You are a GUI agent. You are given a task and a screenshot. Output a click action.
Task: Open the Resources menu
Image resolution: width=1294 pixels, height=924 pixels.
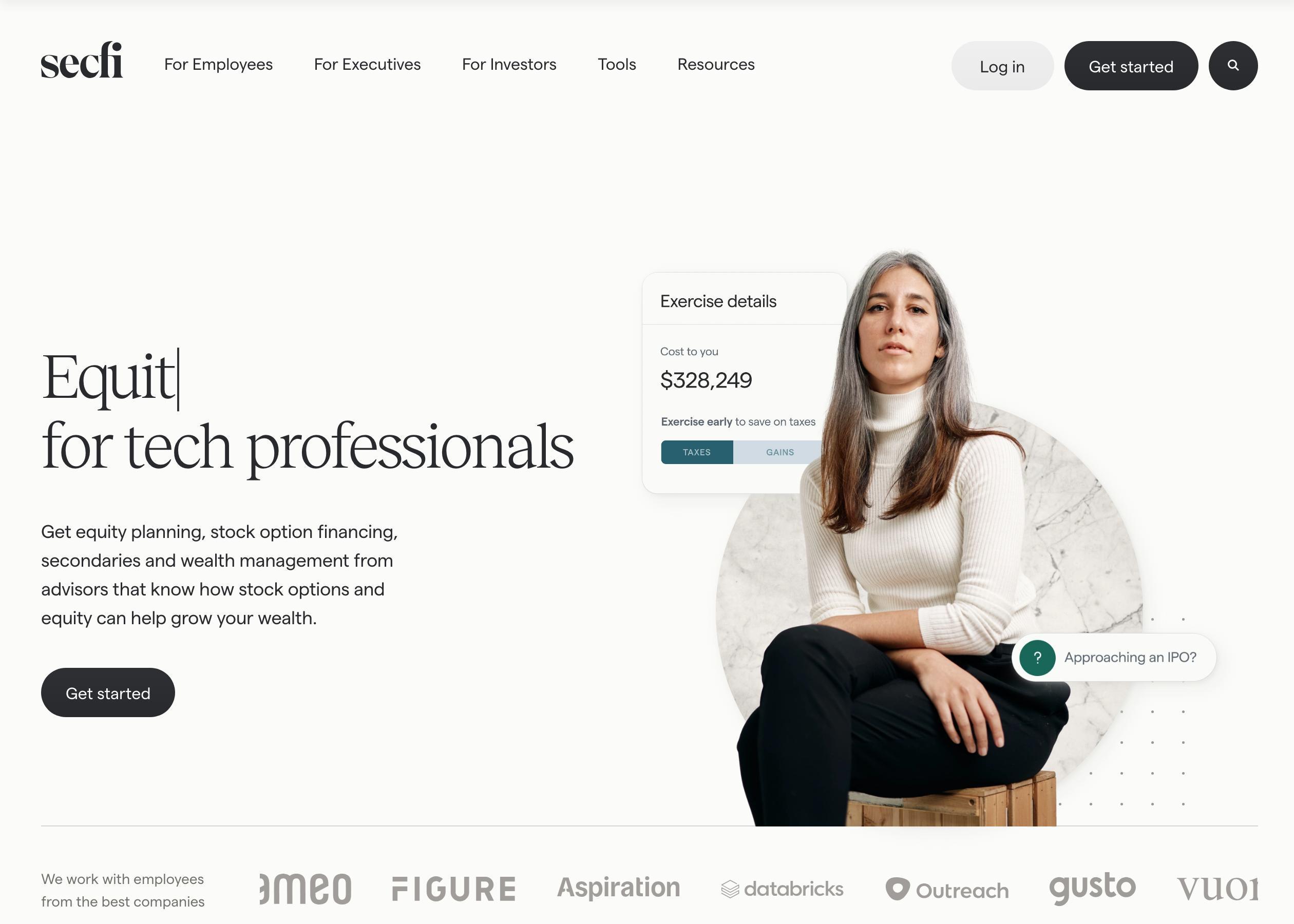pyautogui.click(x=716, y=64)
